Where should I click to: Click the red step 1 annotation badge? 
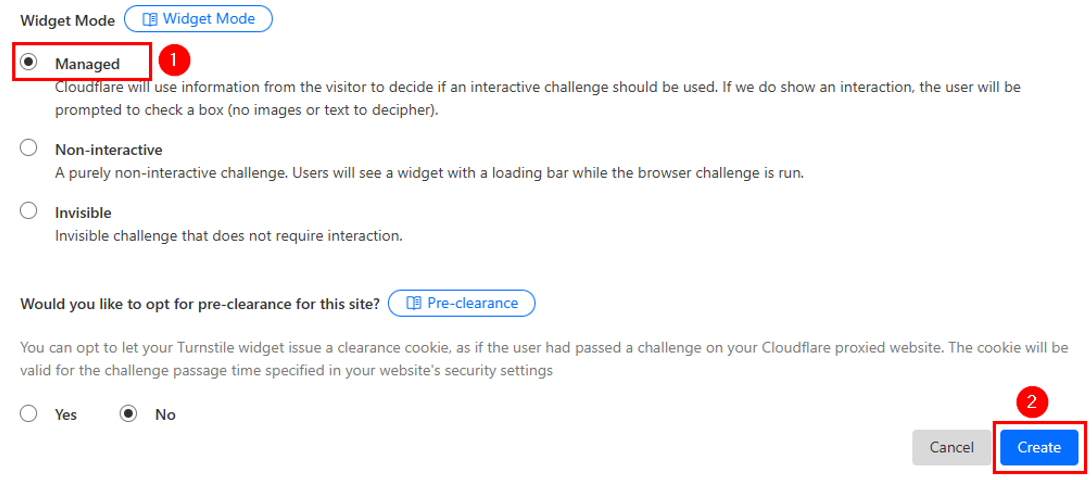[173, 60]
